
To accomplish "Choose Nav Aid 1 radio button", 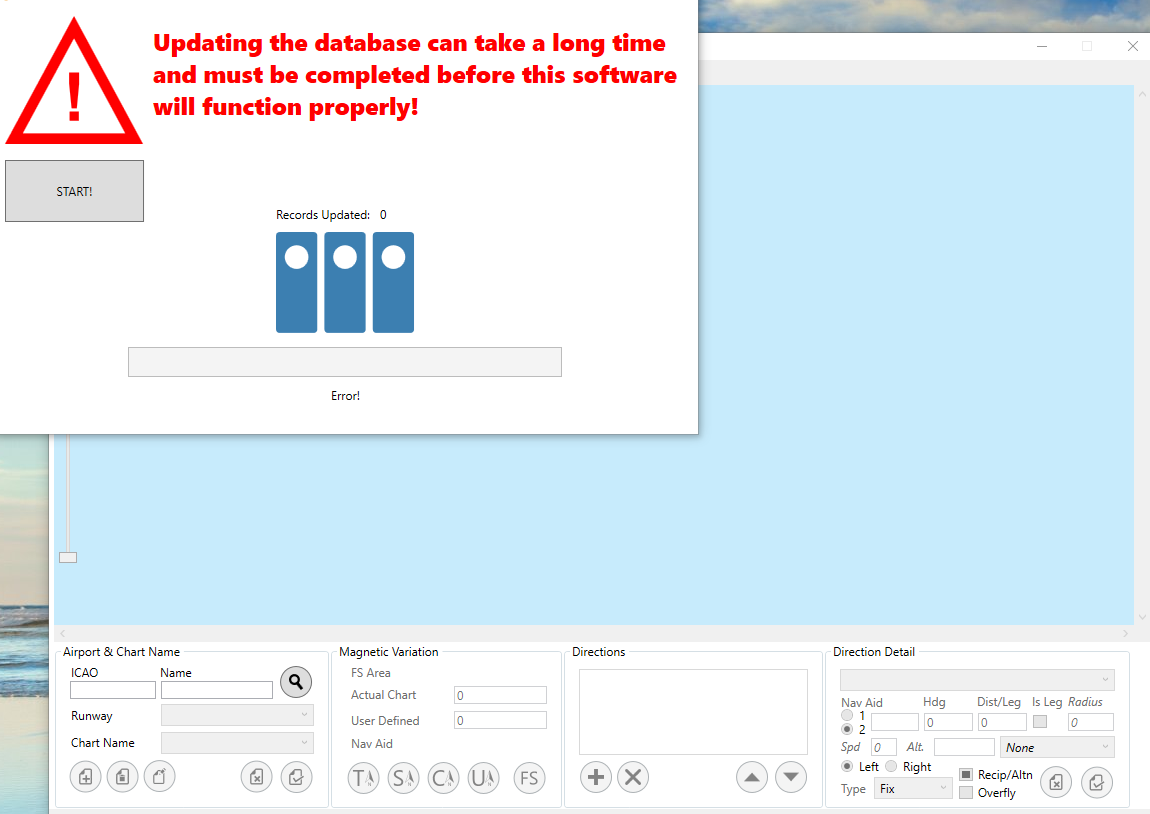I will pyautogui.click(x=848, y=716).
